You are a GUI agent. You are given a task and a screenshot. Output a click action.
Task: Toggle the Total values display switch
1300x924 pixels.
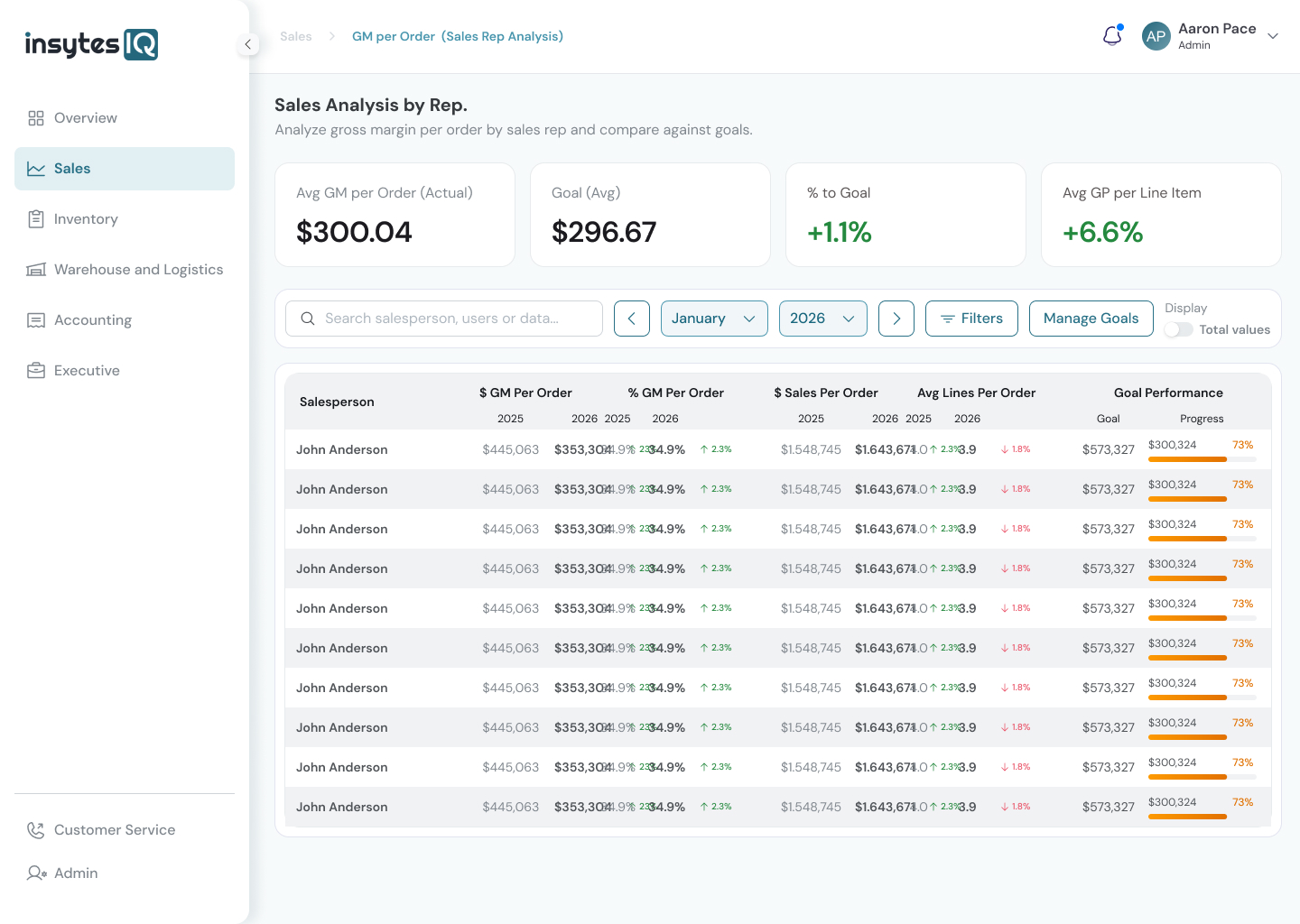point(1178,330)
